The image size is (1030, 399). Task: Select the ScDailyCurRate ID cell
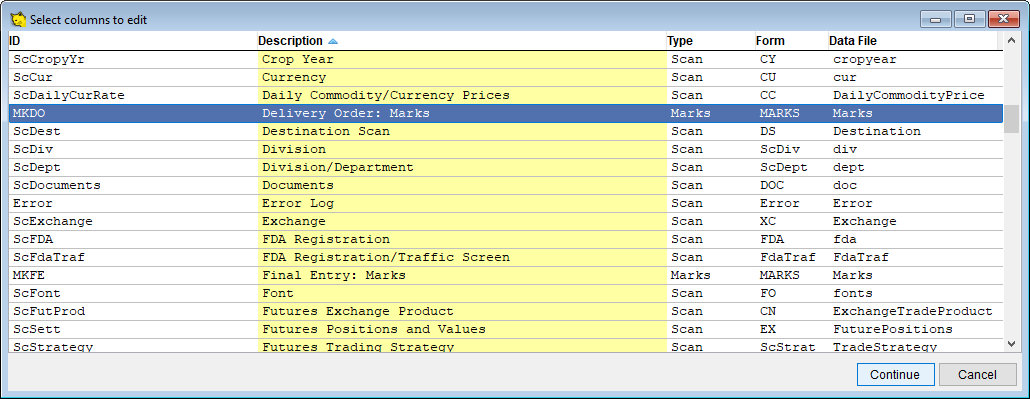[x=133, y=95]
